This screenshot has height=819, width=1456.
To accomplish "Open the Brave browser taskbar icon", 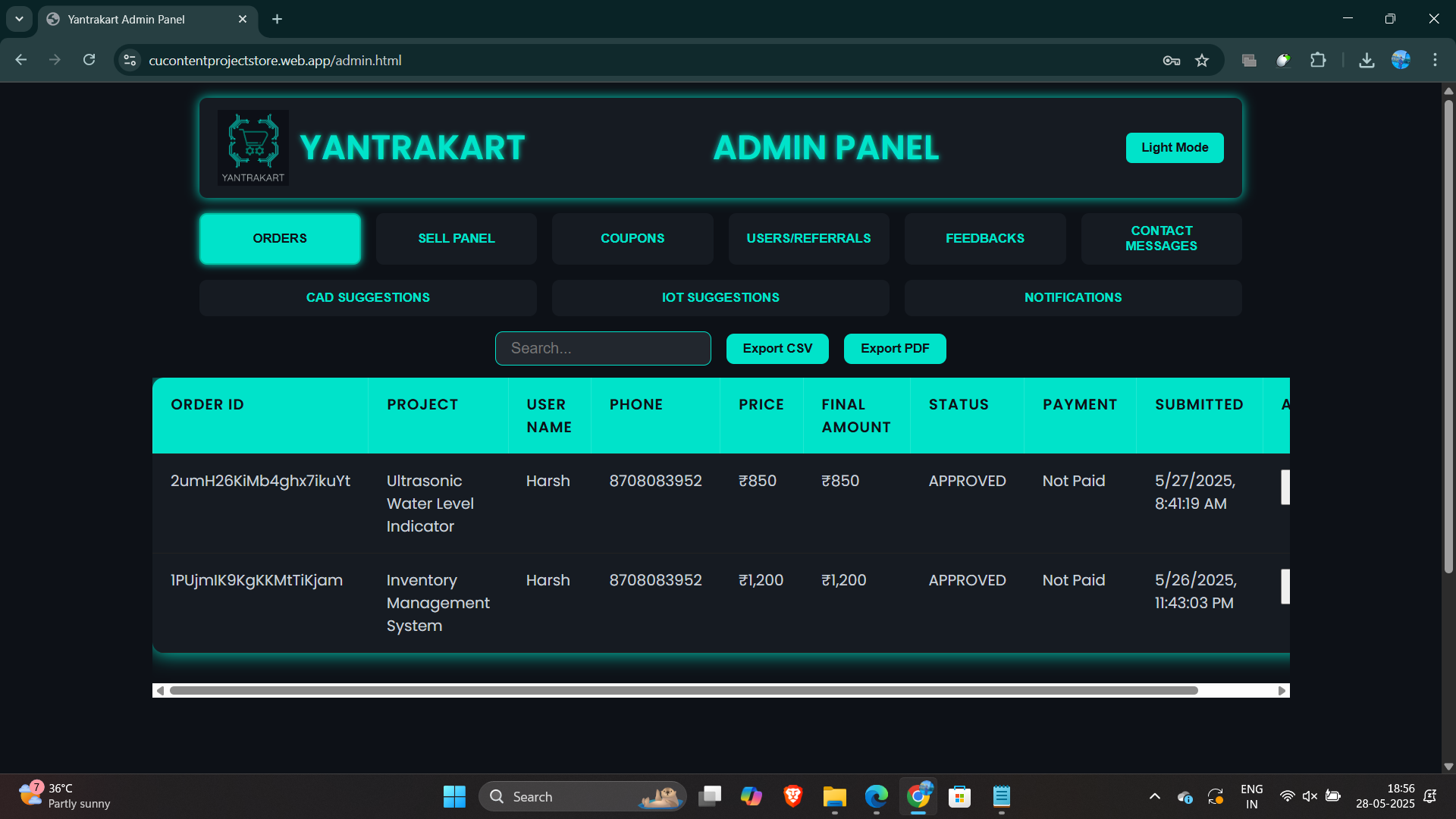I will [792, 796].
